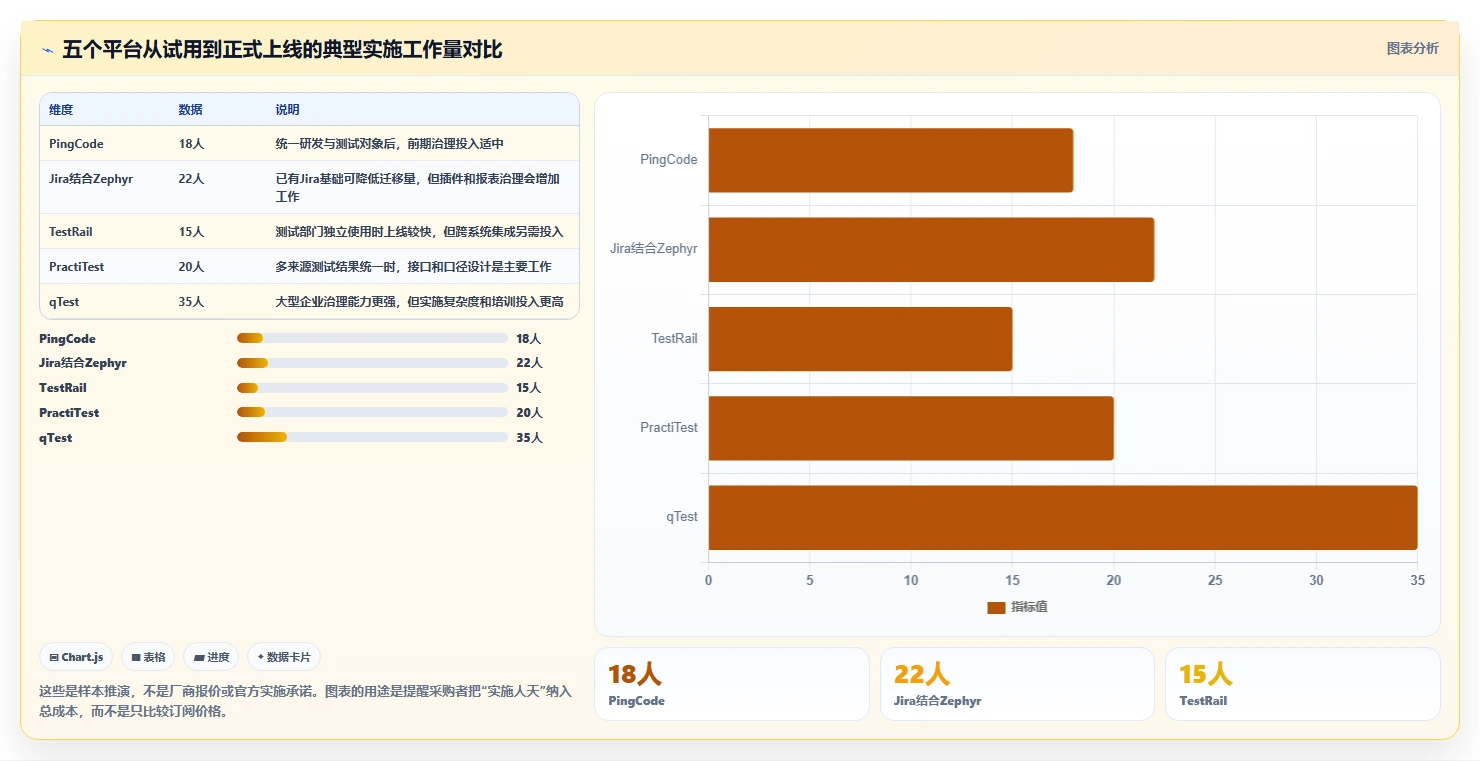The height and width of the screenshot is (761, 1480).
Task: Click the Jira结合Zephyr cell in the table
Action: (91, 179)
